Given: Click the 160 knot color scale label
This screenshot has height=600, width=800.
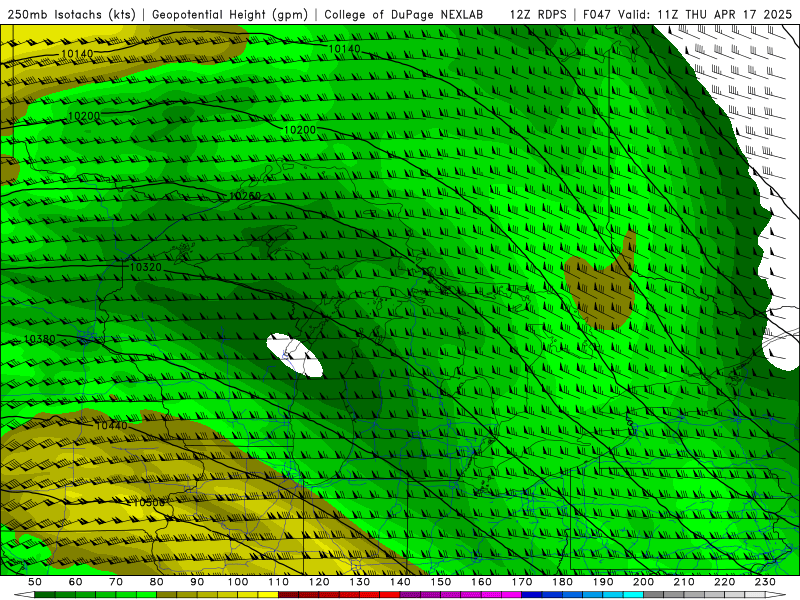Looking at the screenshot, I should tap(482, 582).
